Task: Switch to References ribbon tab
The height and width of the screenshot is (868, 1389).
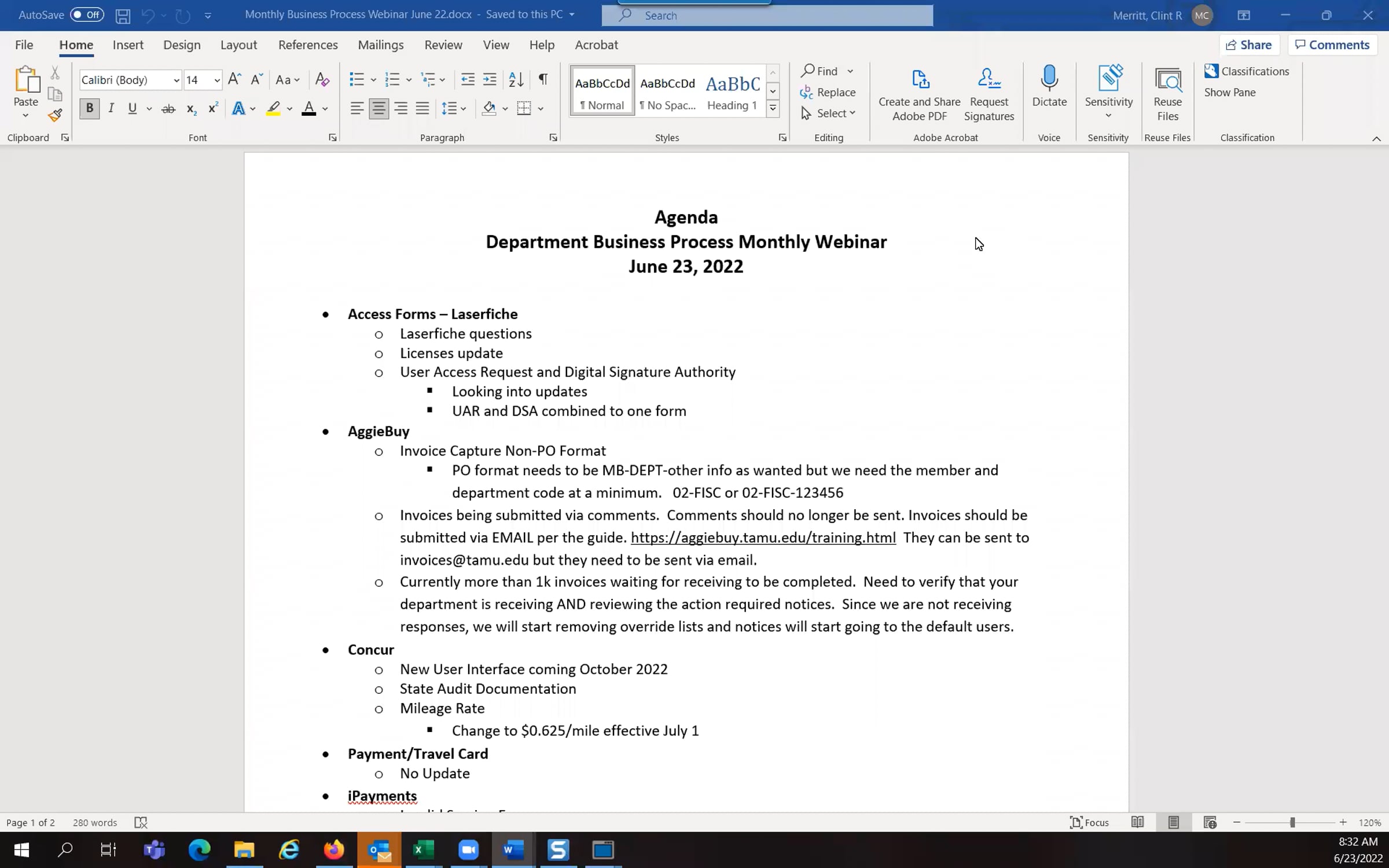Action: pos(308,45)
